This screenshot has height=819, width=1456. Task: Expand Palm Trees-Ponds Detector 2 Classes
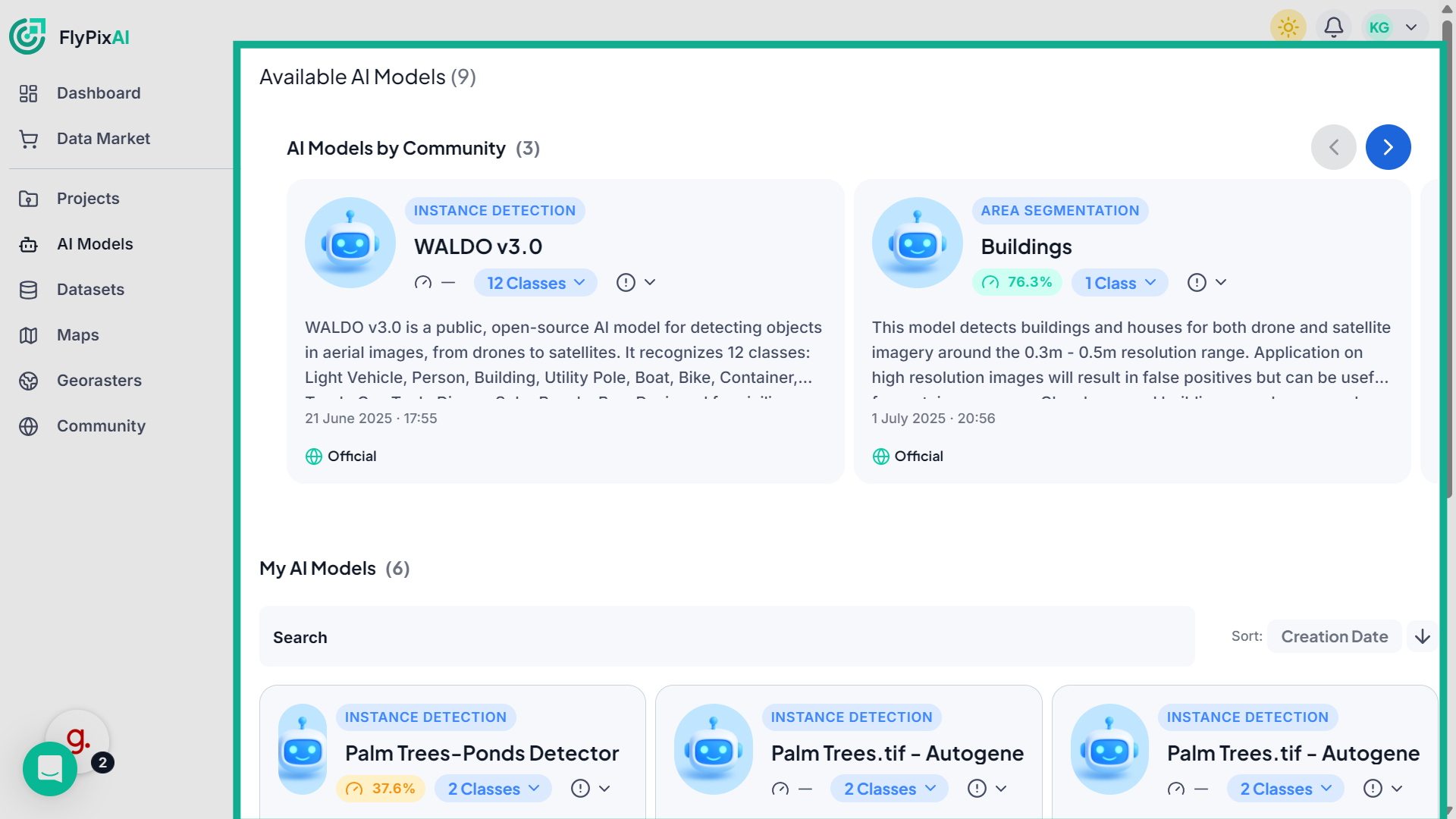click(x=493, y=789)
